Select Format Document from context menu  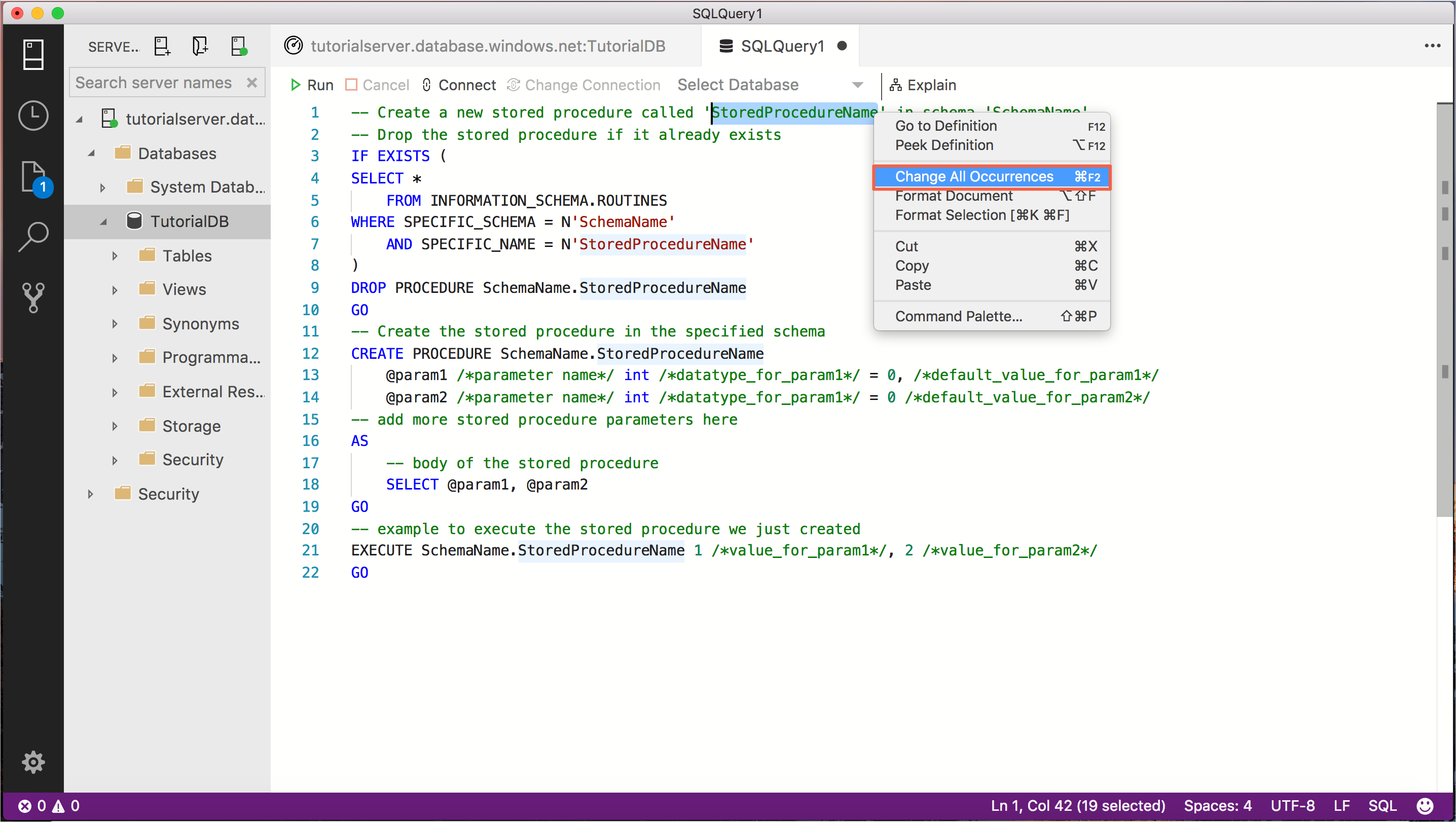(x=955, y=196)
